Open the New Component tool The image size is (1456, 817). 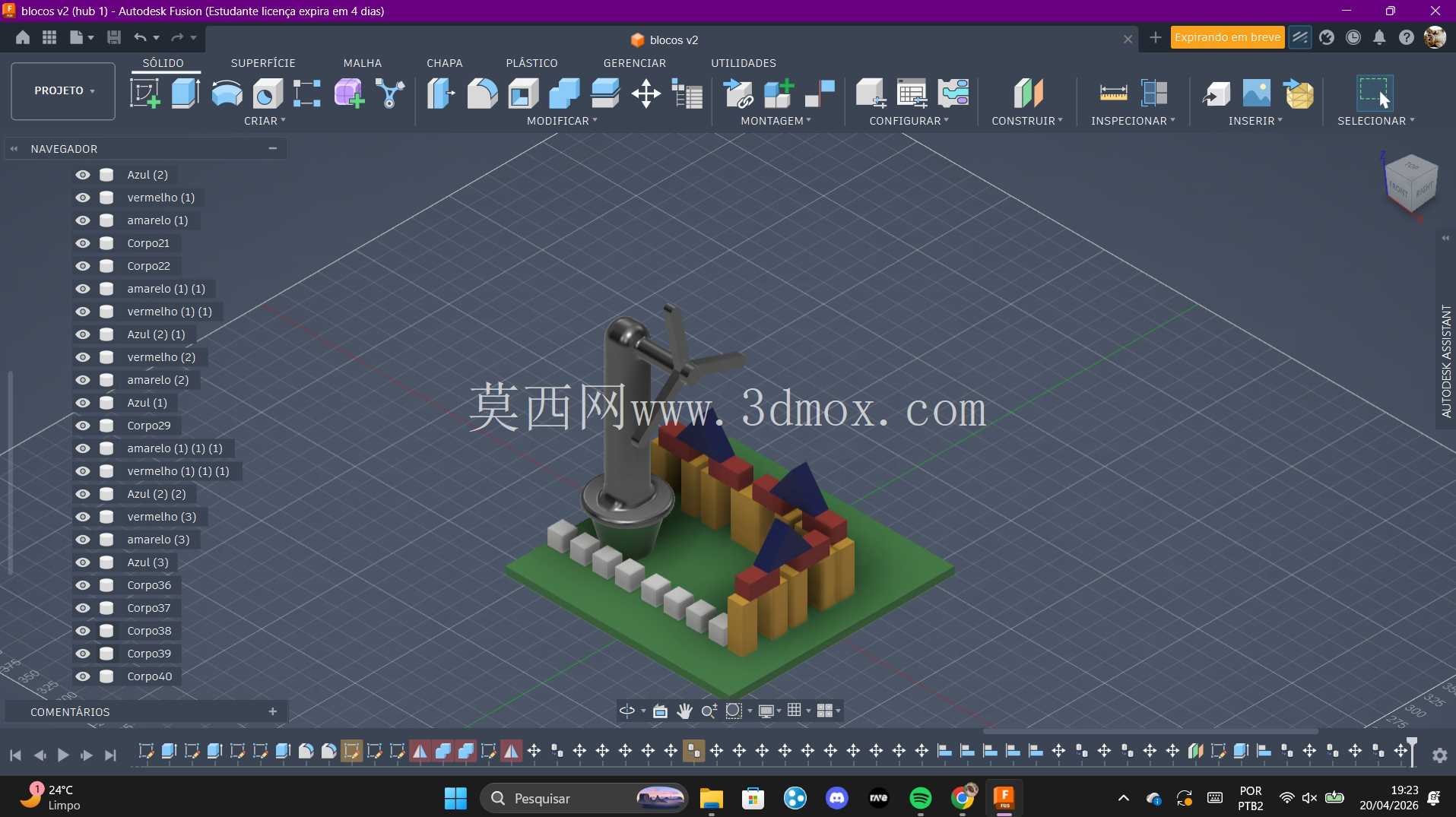click(x=779, y=93)
